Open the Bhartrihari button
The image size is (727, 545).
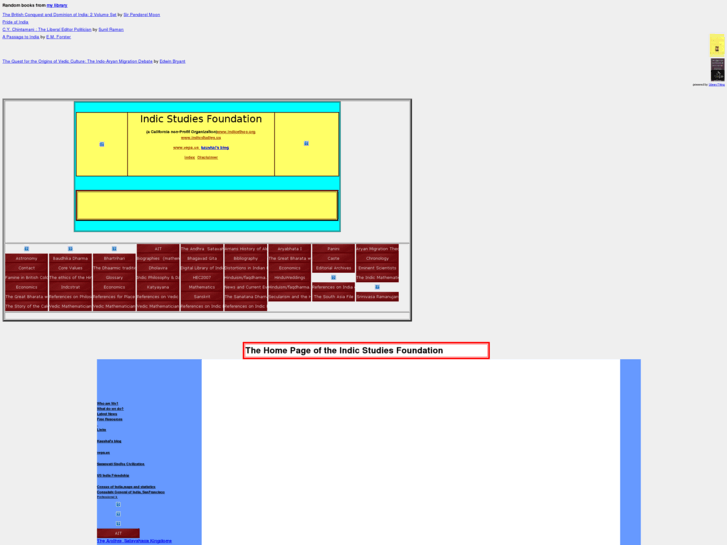(114, 258)
